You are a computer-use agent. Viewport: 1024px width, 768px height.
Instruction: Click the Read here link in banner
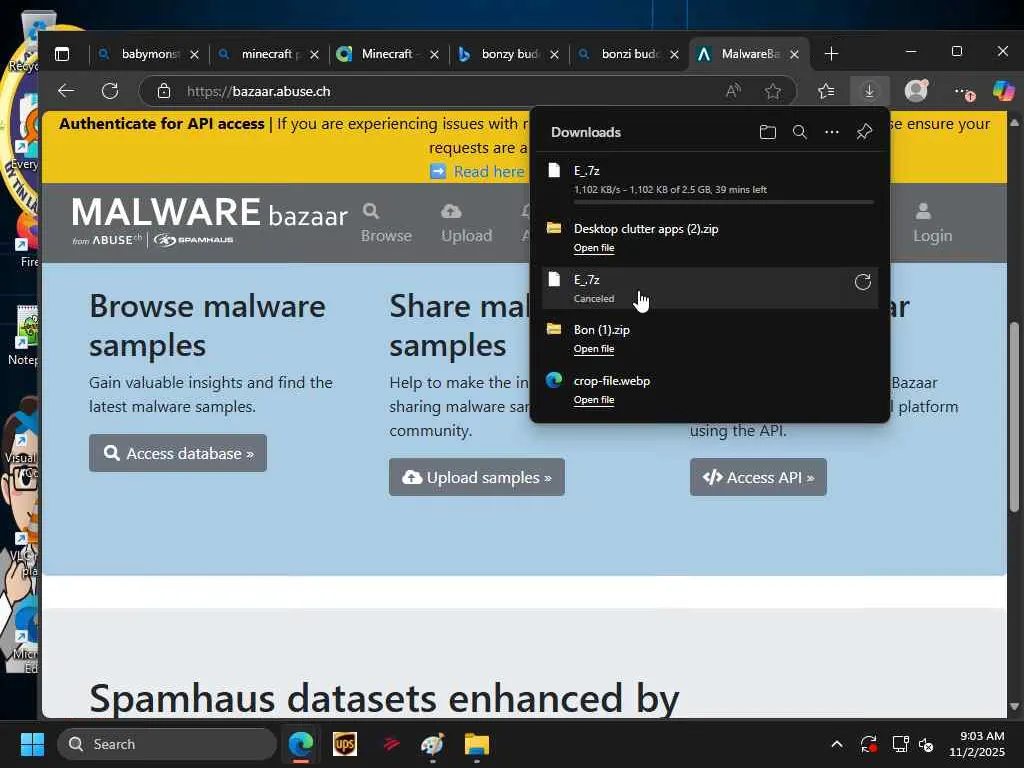pyautogui.click(x=488, y=172)
